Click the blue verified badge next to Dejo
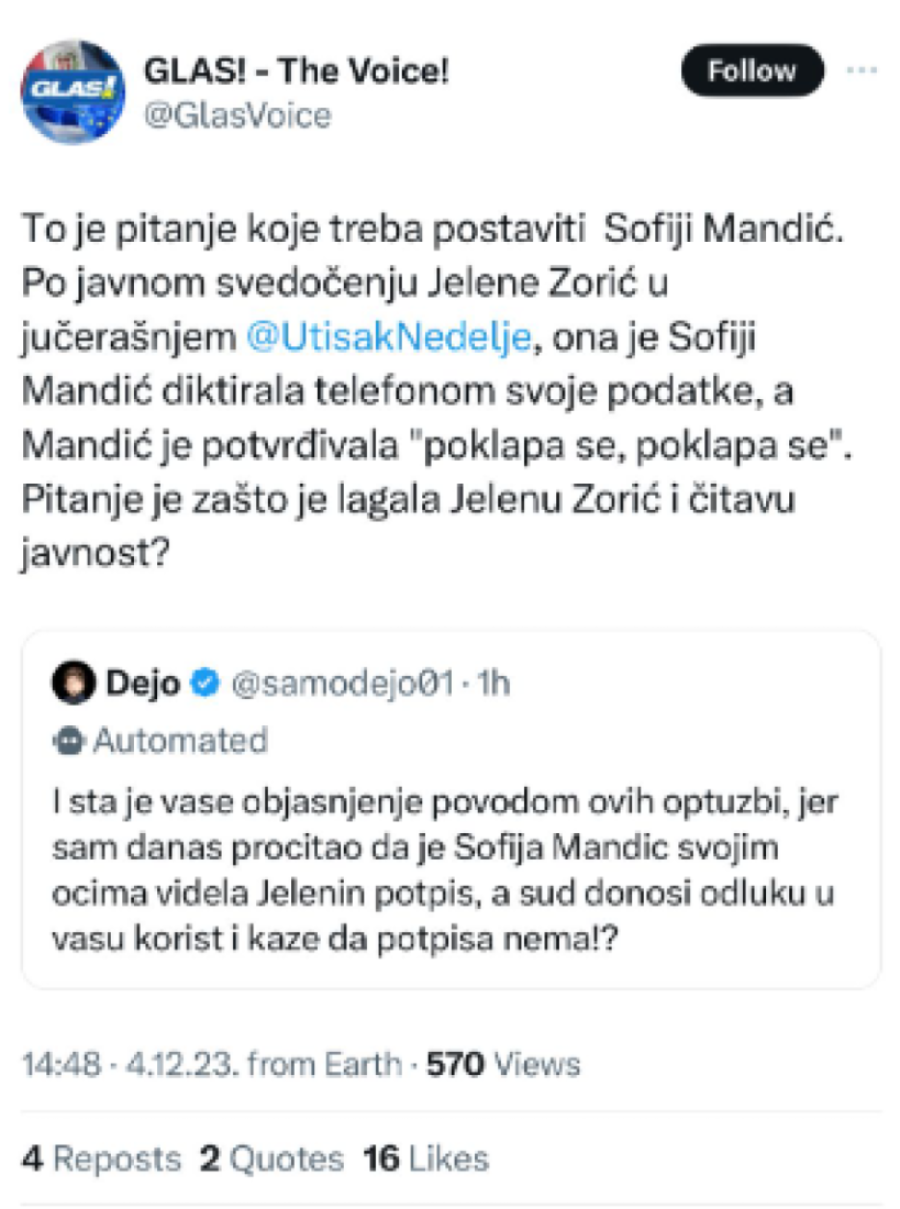Image resolution: width=900 pixels, height=1209 pixels. [205, 684]
